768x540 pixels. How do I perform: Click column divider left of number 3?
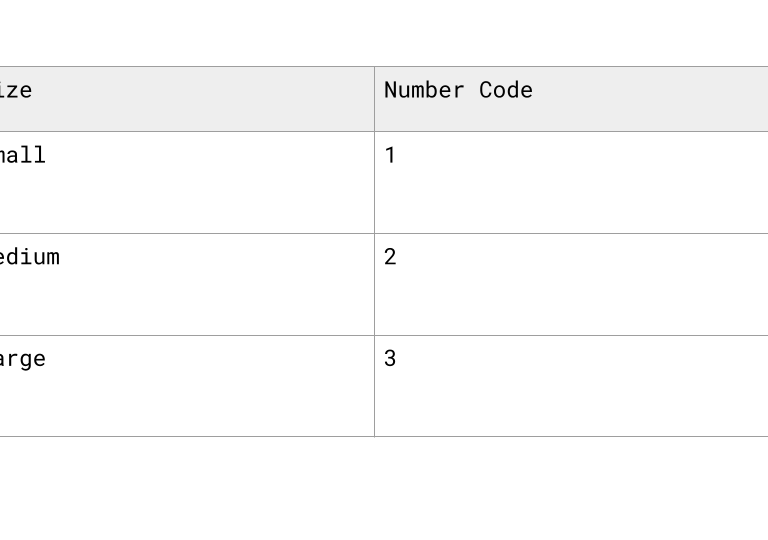pos(375,386)
